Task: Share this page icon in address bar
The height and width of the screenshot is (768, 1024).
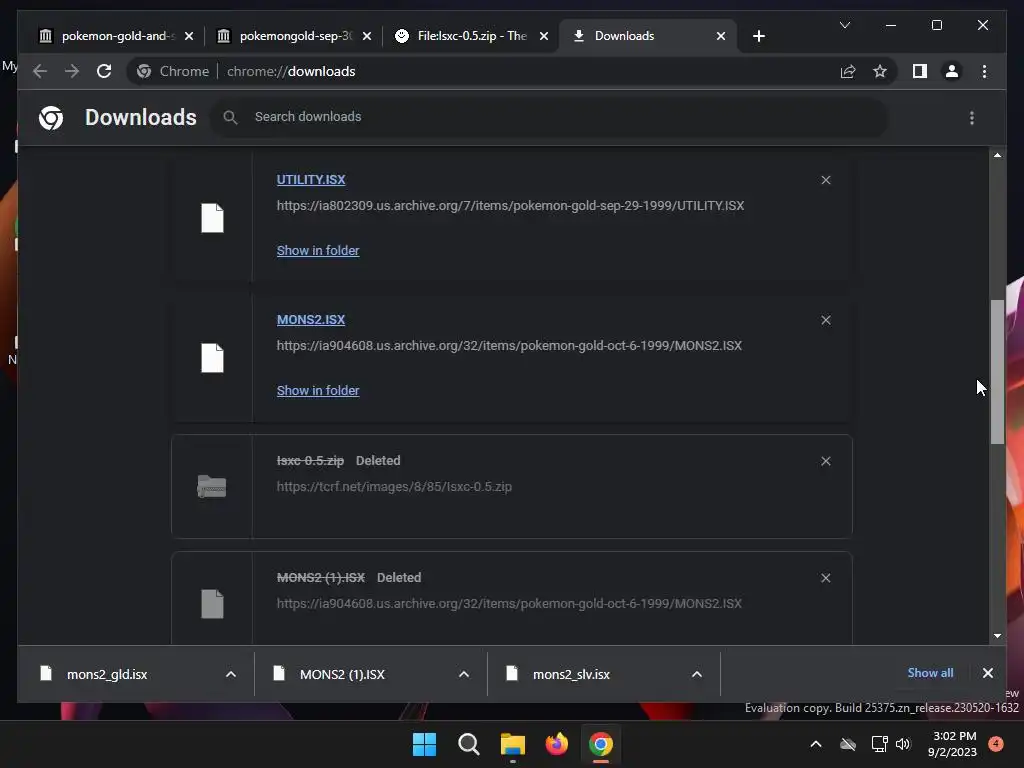Action: click(x=848, y=71)
